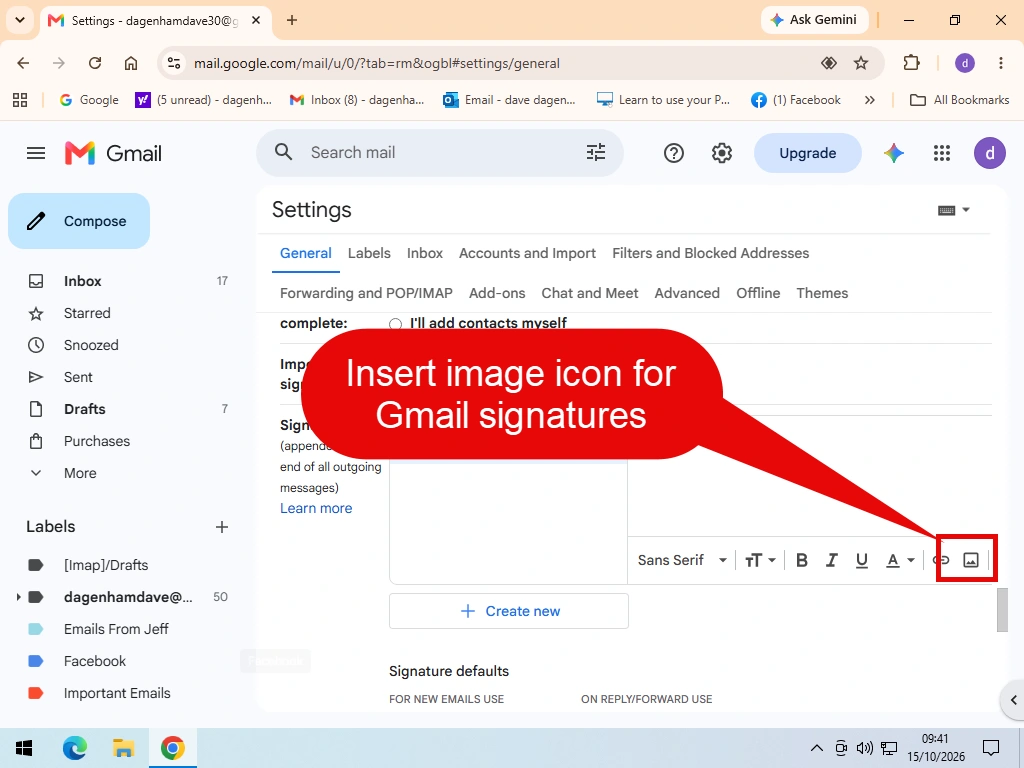Open Accounts and Import tab
The width and height of the screenshot is (1024, 768).
point(527,253)
